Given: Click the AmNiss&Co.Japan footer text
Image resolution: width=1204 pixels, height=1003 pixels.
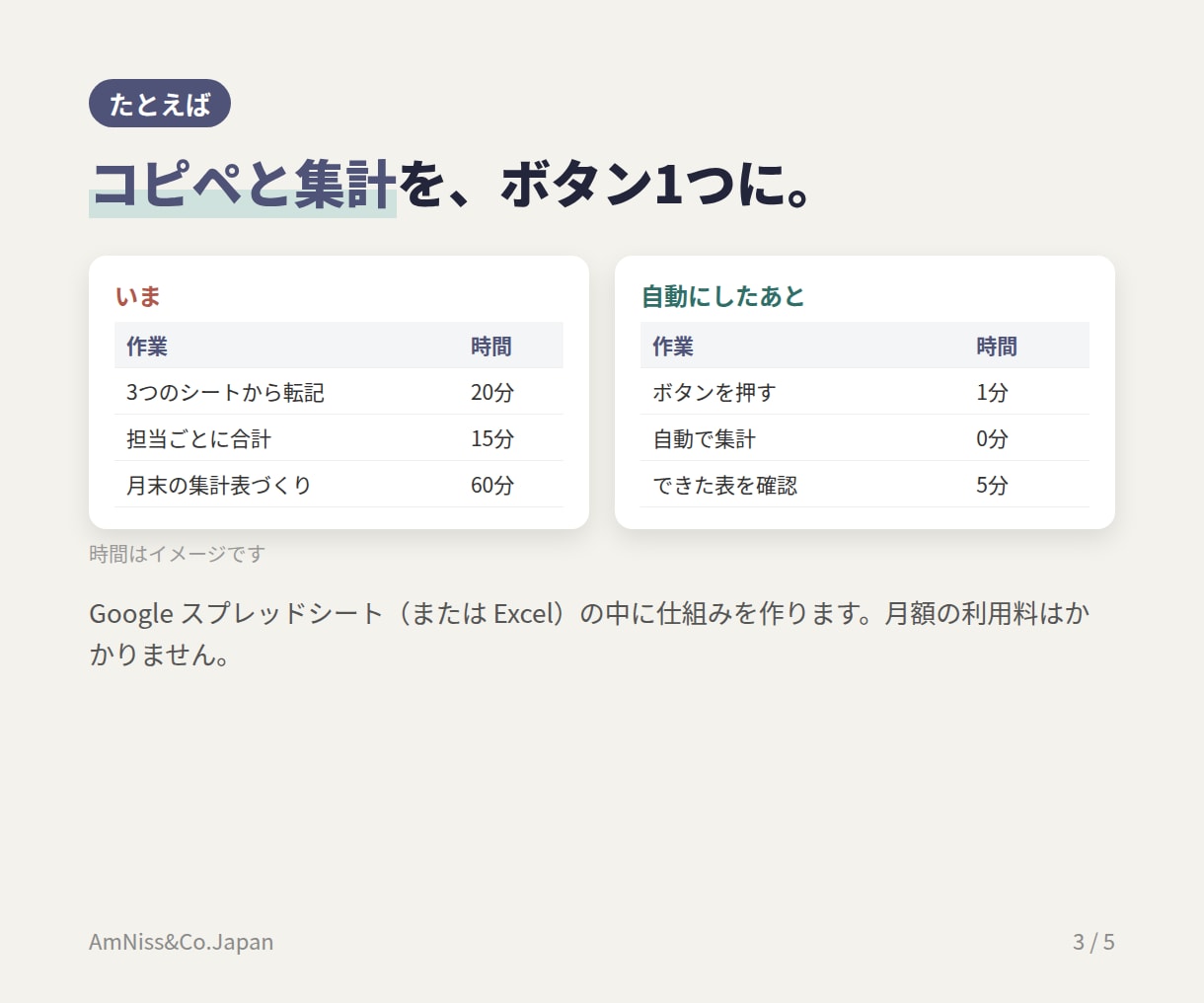Looking at the screenshot, I should click(x=182, y=942).
